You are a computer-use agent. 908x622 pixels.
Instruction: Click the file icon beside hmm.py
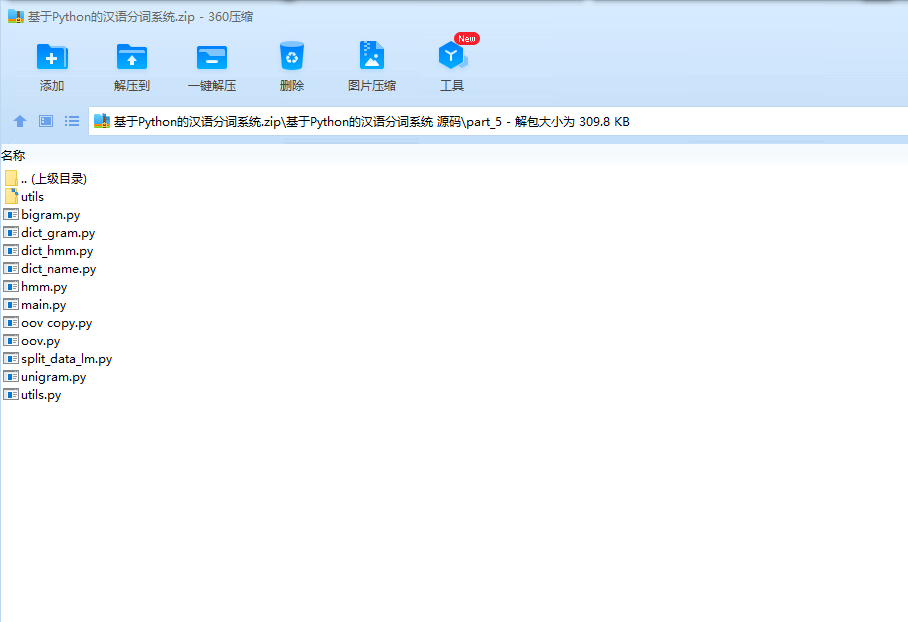click(x=11, y=286)
